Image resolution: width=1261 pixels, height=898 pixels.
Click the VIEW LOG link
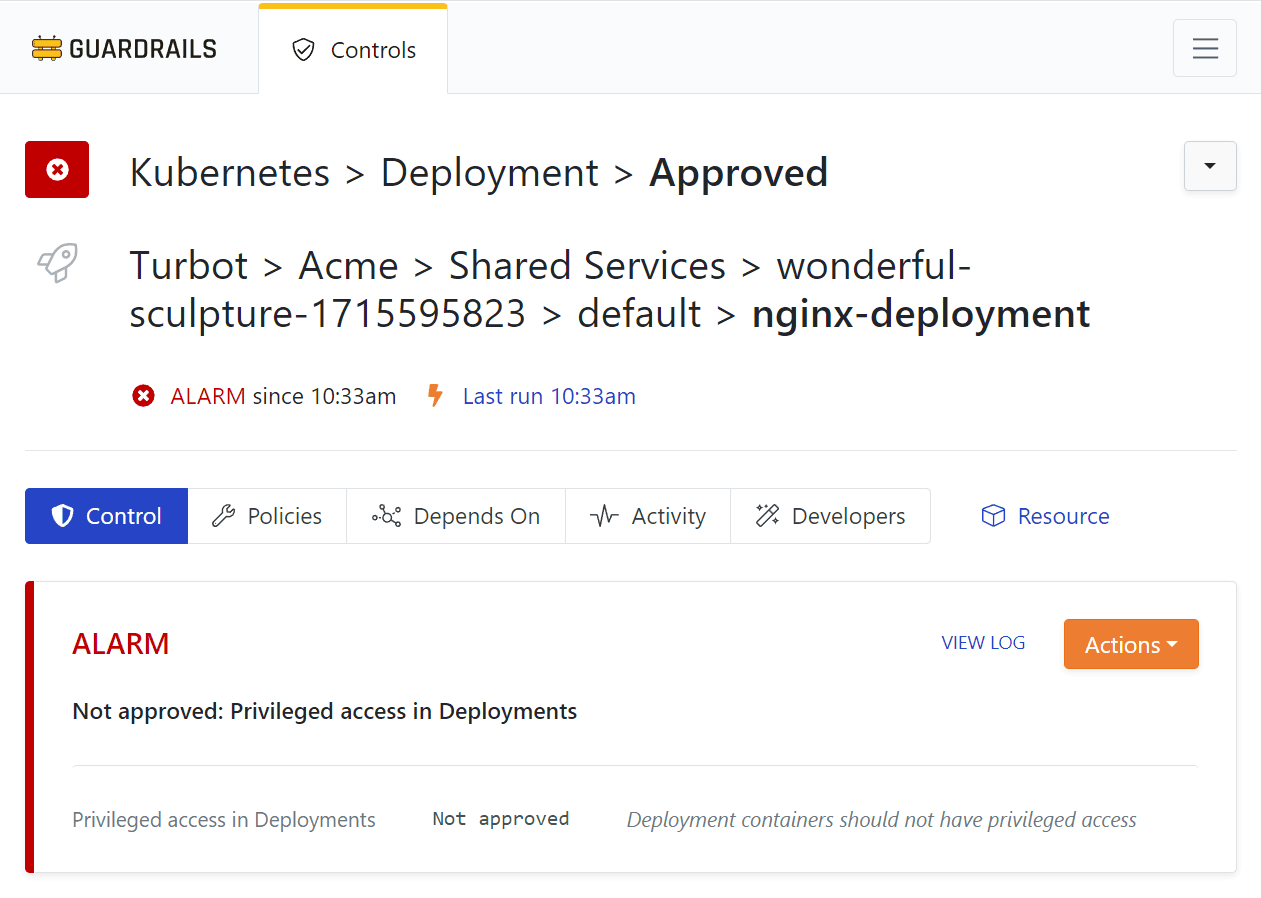(983, 643)
